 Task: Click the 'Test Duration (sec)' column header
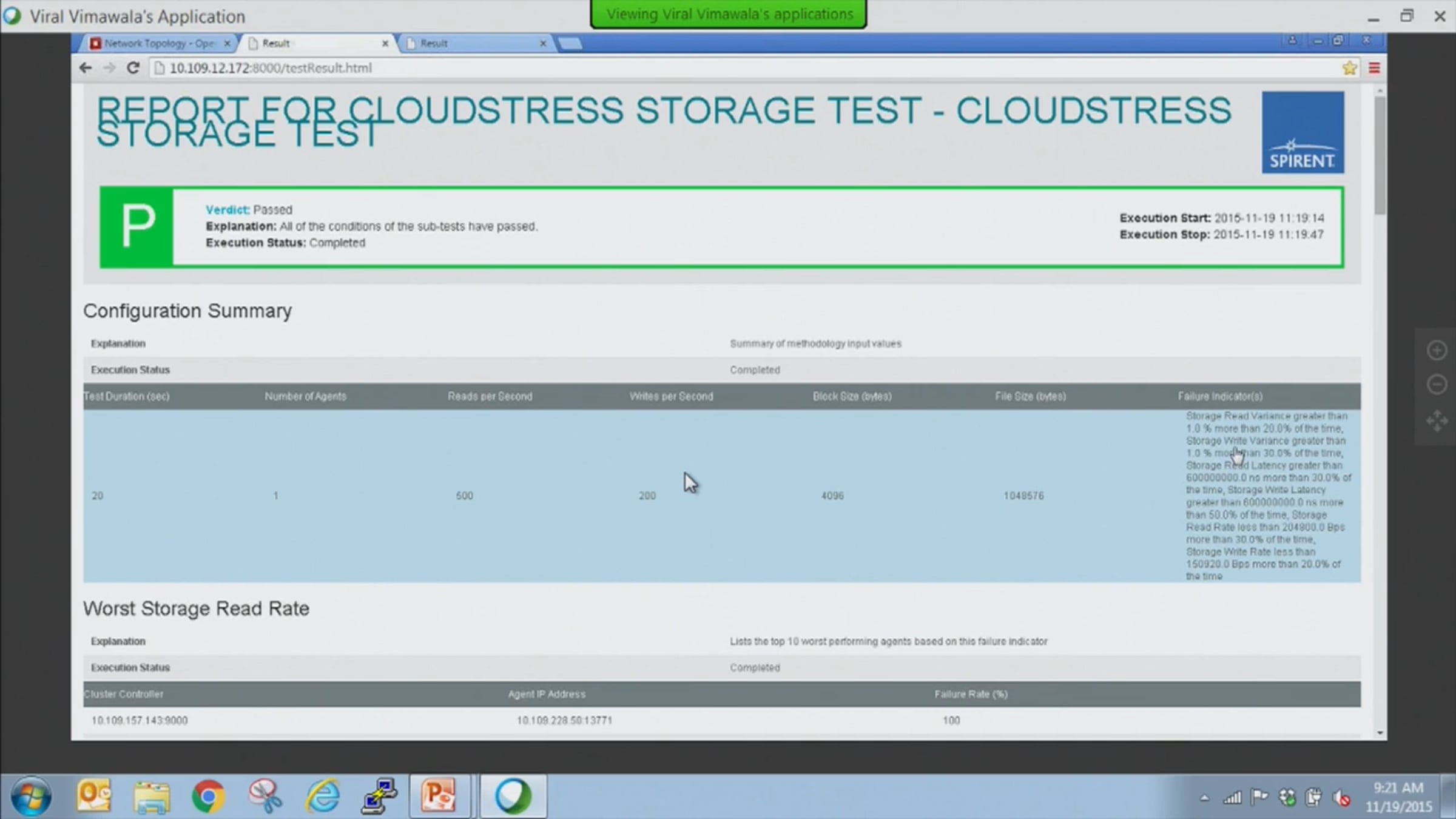pyautogui.click(x=127, y=396)
